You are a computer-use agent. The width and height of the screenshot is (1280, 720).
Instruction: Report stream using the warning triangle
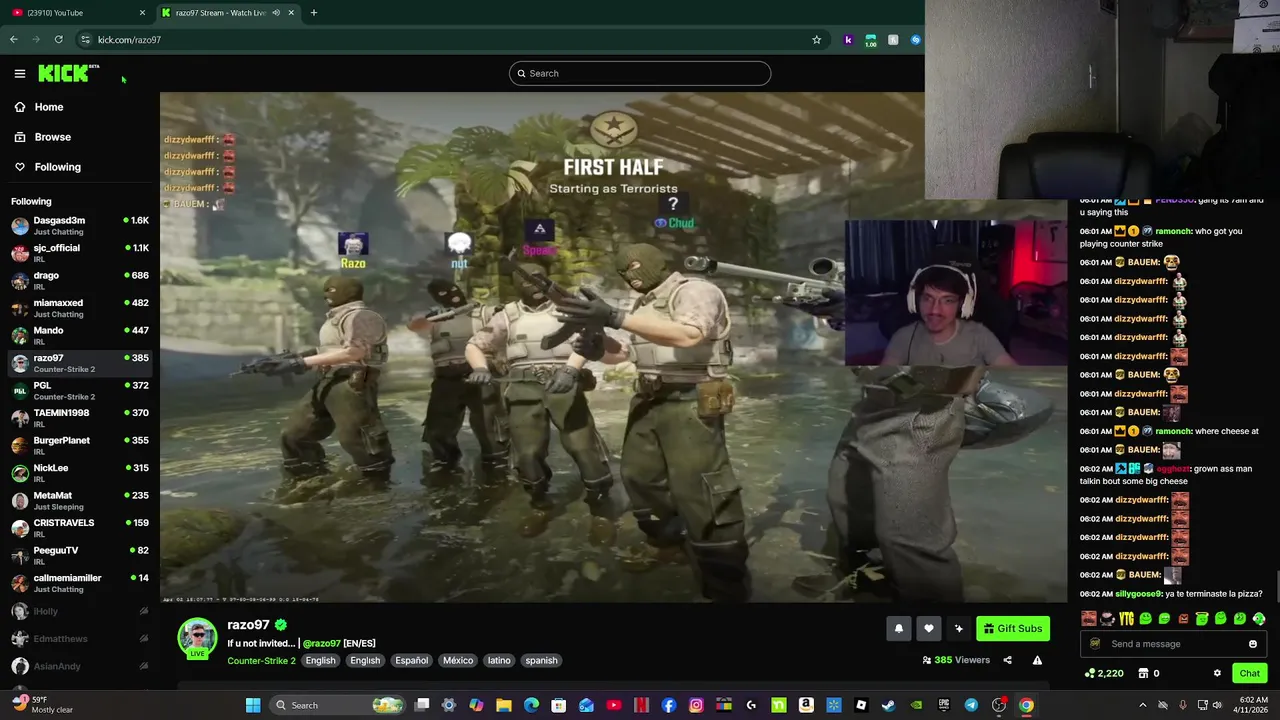pos(1037,660)
